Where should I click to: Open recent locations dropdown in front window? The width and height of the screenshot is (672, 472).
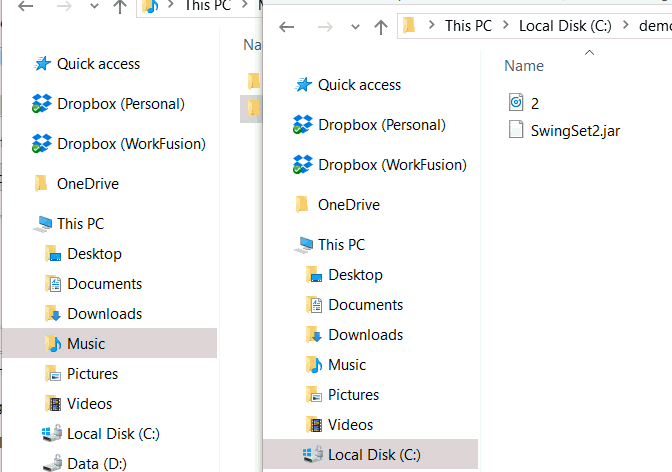pos(355,27)
